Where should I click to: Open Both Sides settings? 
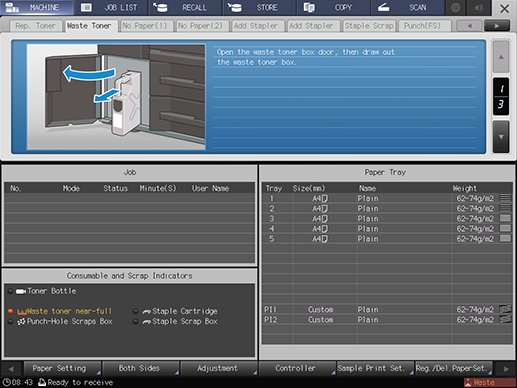[x=140, y=368]
